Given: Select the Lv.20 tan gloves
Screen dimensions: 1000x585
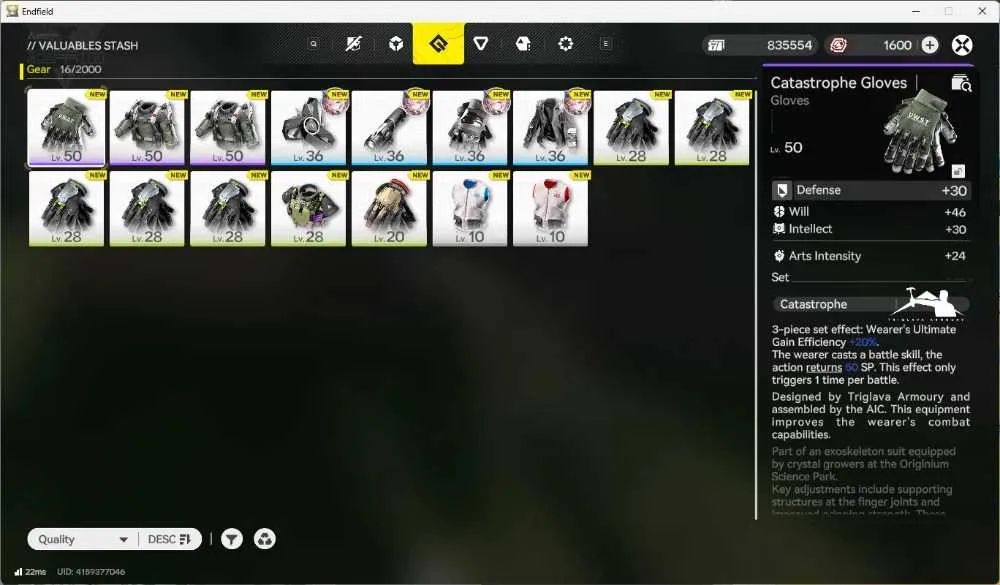Looking at the screenshot, I should (x=390, y=208).
